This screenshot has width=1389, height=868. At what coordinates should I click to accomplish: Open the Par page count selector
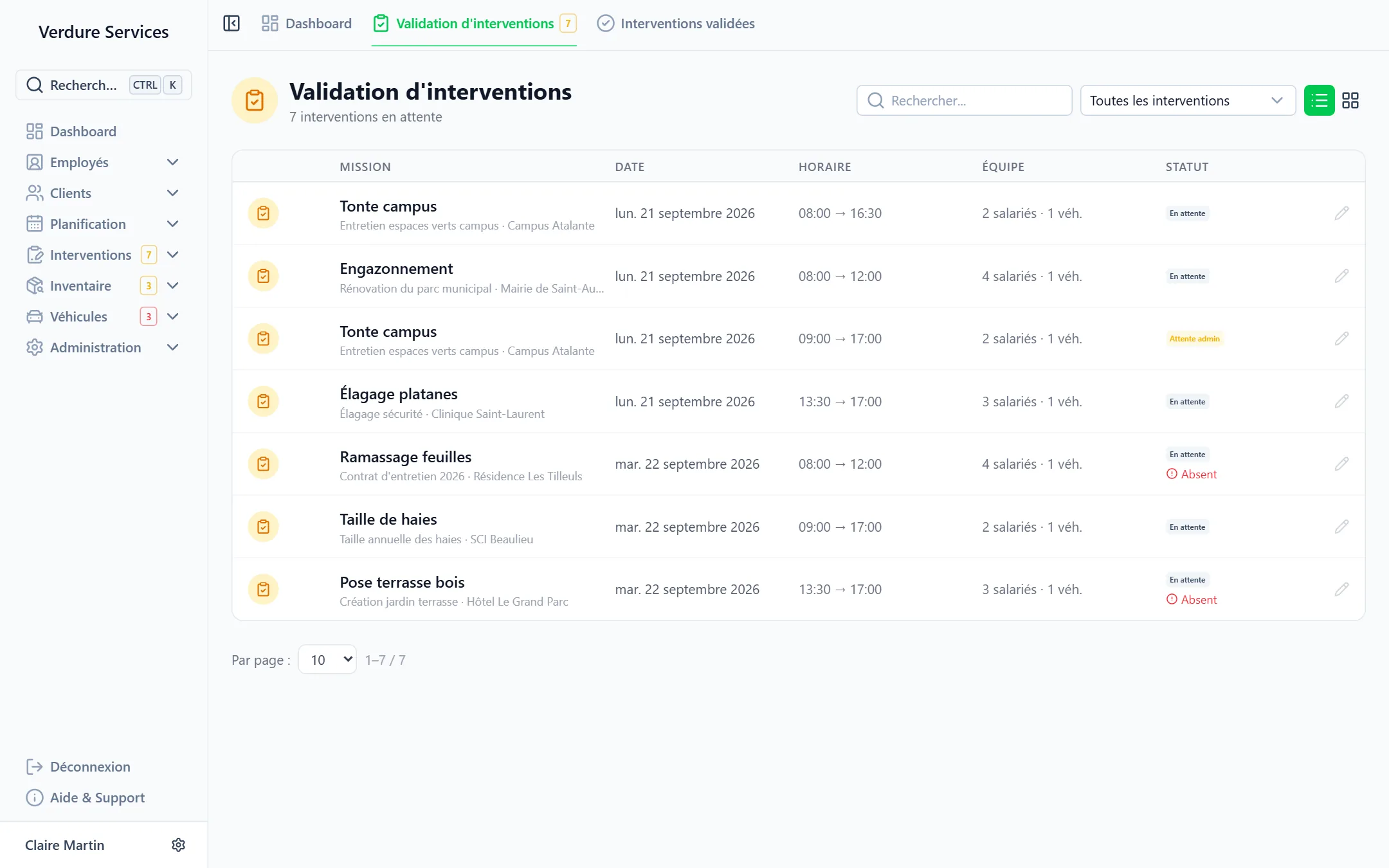(x=327, y=659)
